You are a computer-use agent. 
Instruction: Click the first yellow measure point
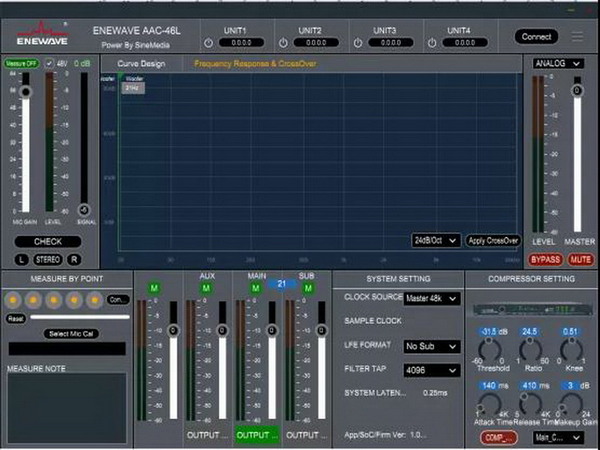14,299
